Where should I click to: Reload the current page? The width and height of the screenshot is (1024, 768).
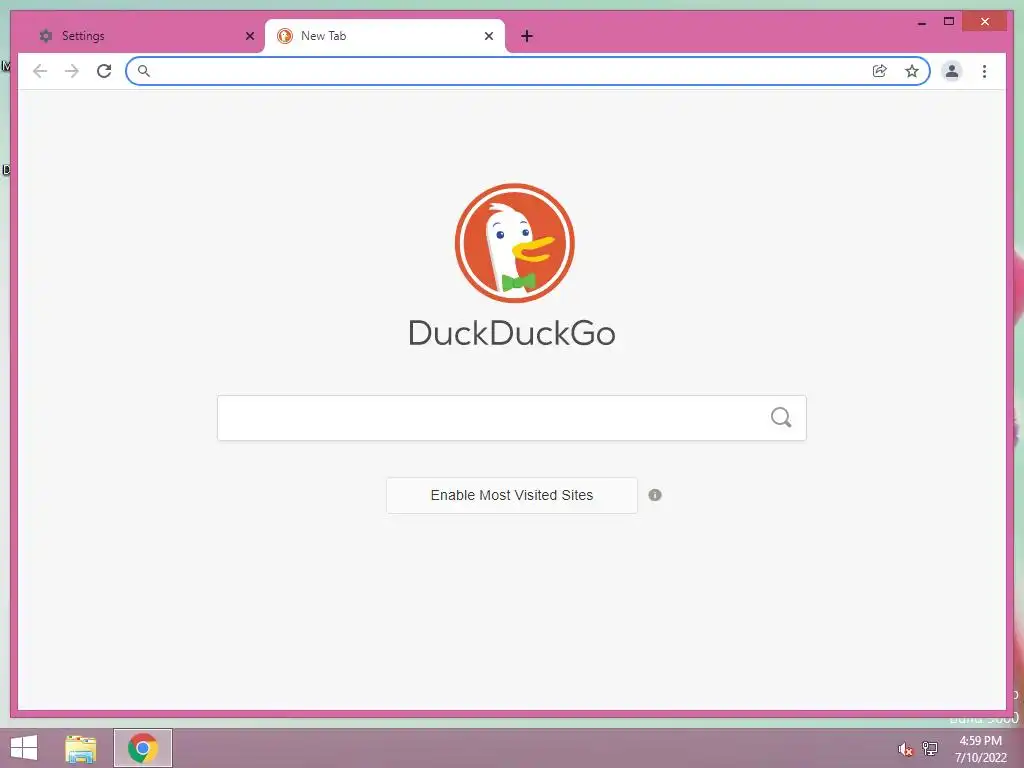pyautogui.click(x=104, y=71)
